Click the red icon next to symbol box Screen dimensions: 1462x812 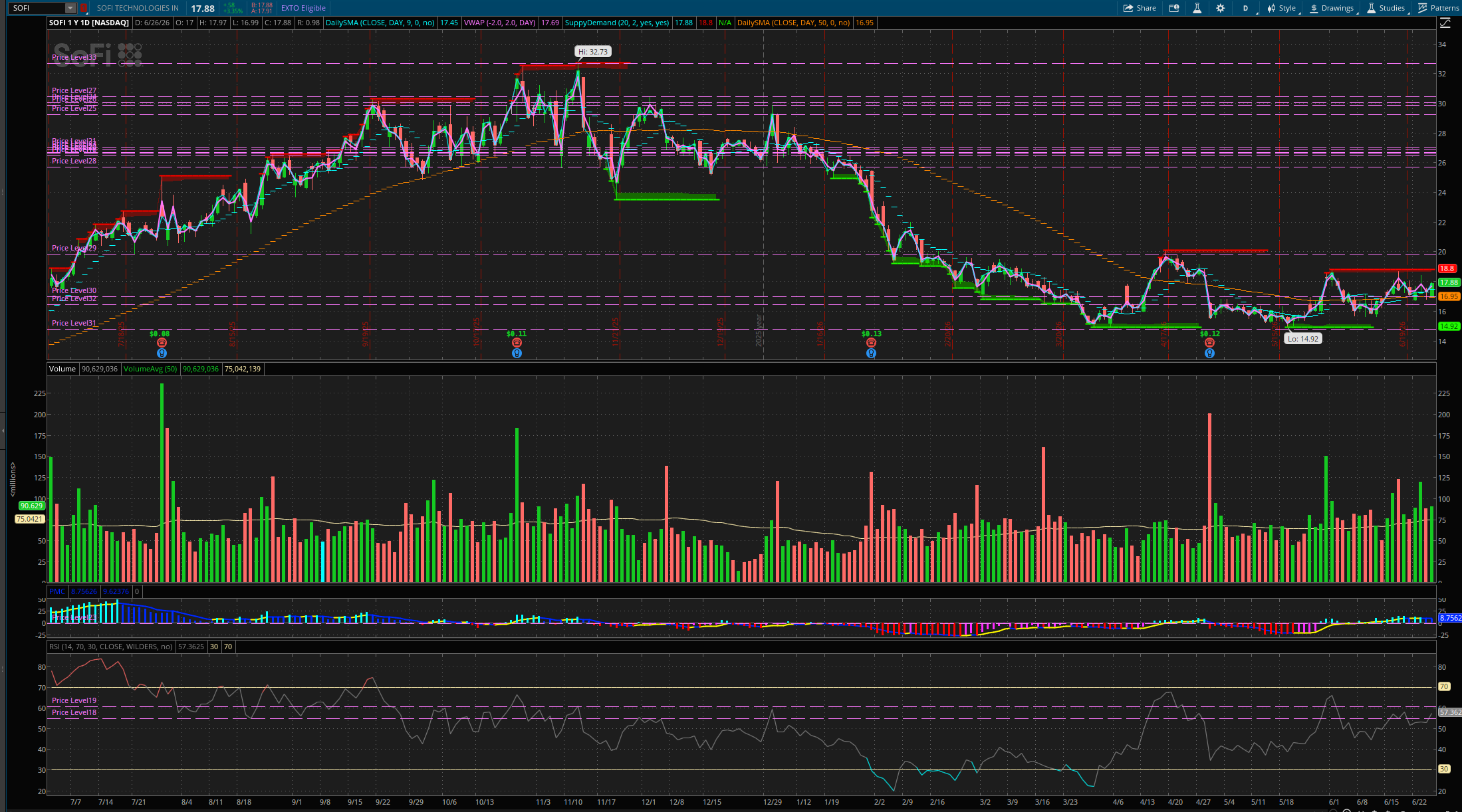coord(84,8)
